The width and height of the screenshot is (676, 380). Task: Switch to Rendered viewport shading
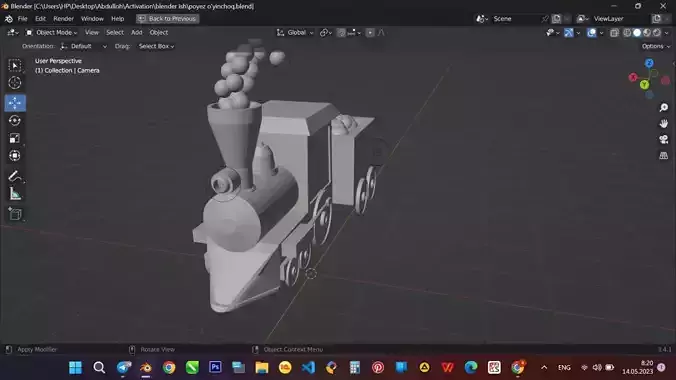(x=657, y=32)
